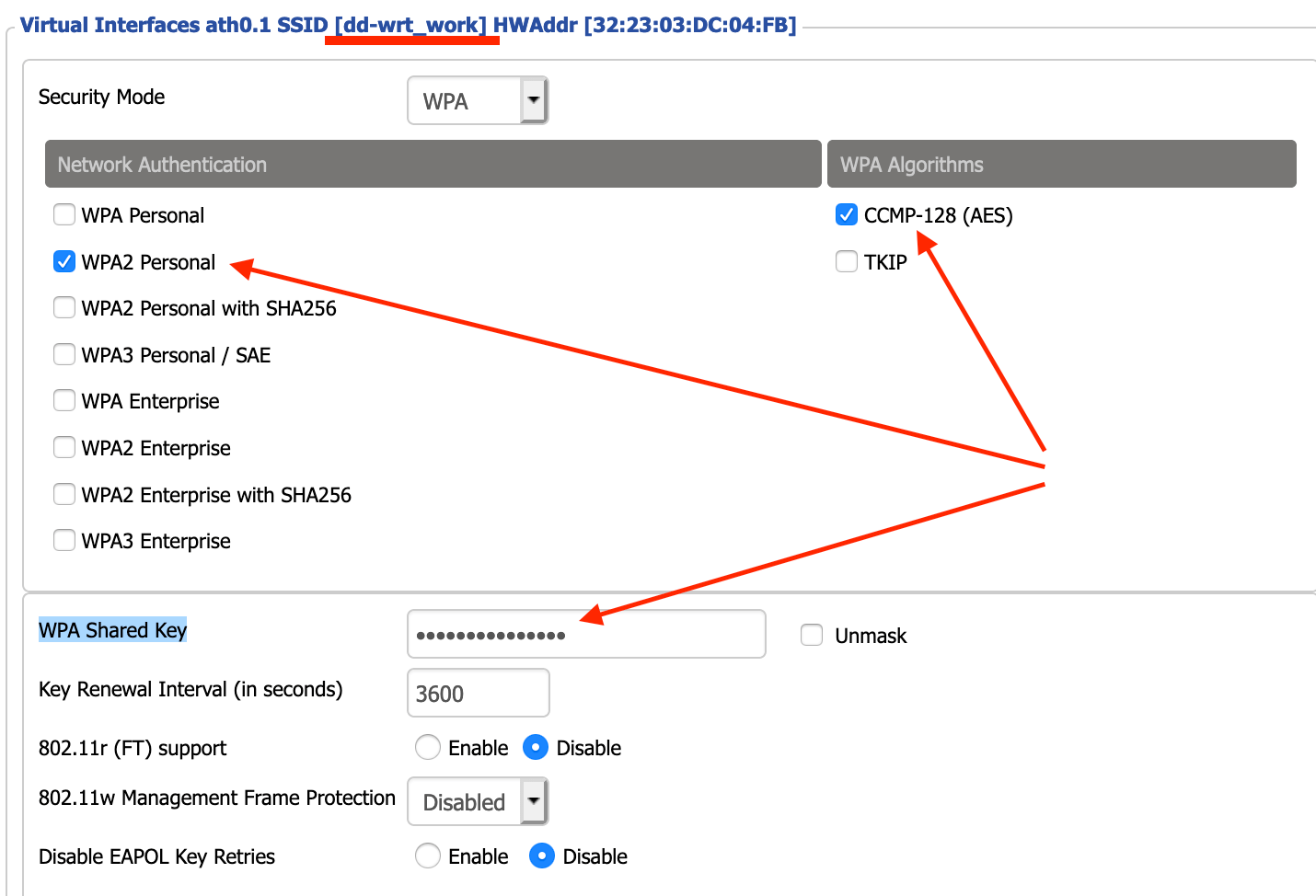Select Disable for 802.11r (FT) support
This screenshot has height=896, width=1316.
coord(536,748)
